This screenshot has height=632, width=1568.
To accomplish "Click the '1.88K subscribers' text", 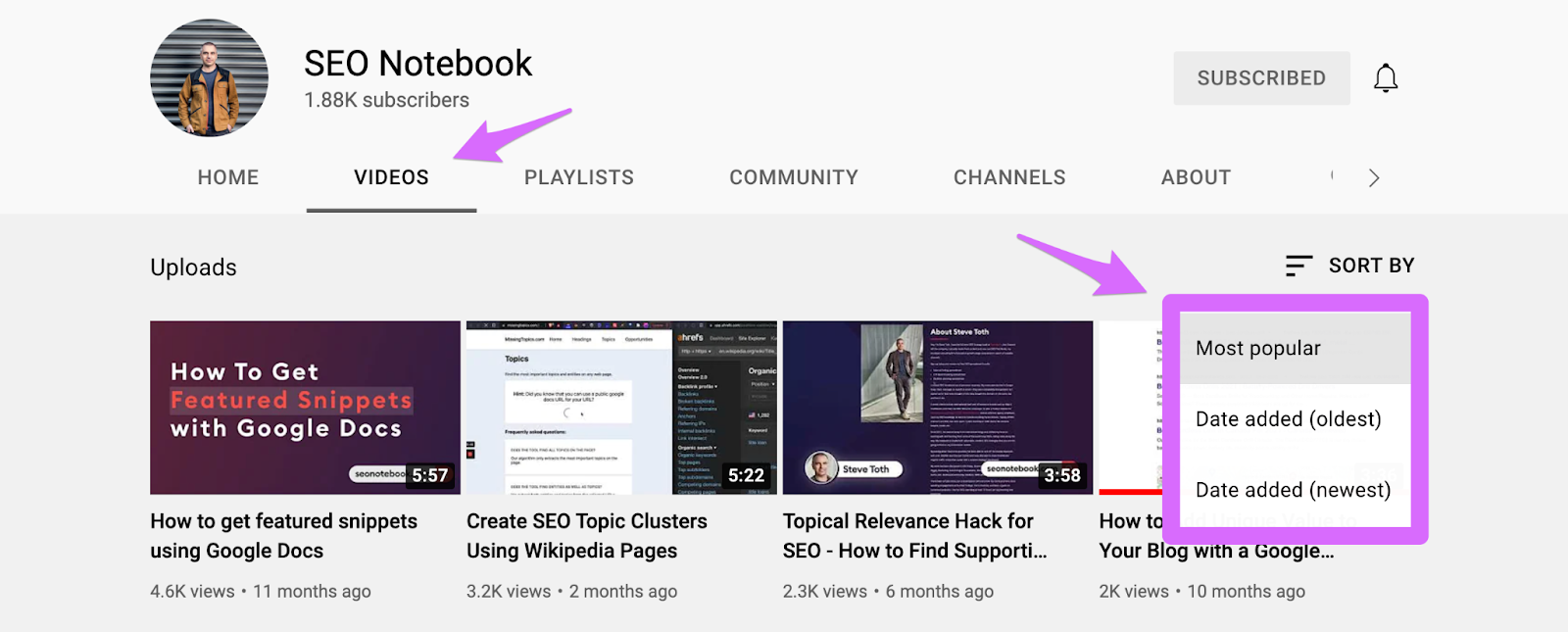I will pyautogui.click(x=386, y=100).
